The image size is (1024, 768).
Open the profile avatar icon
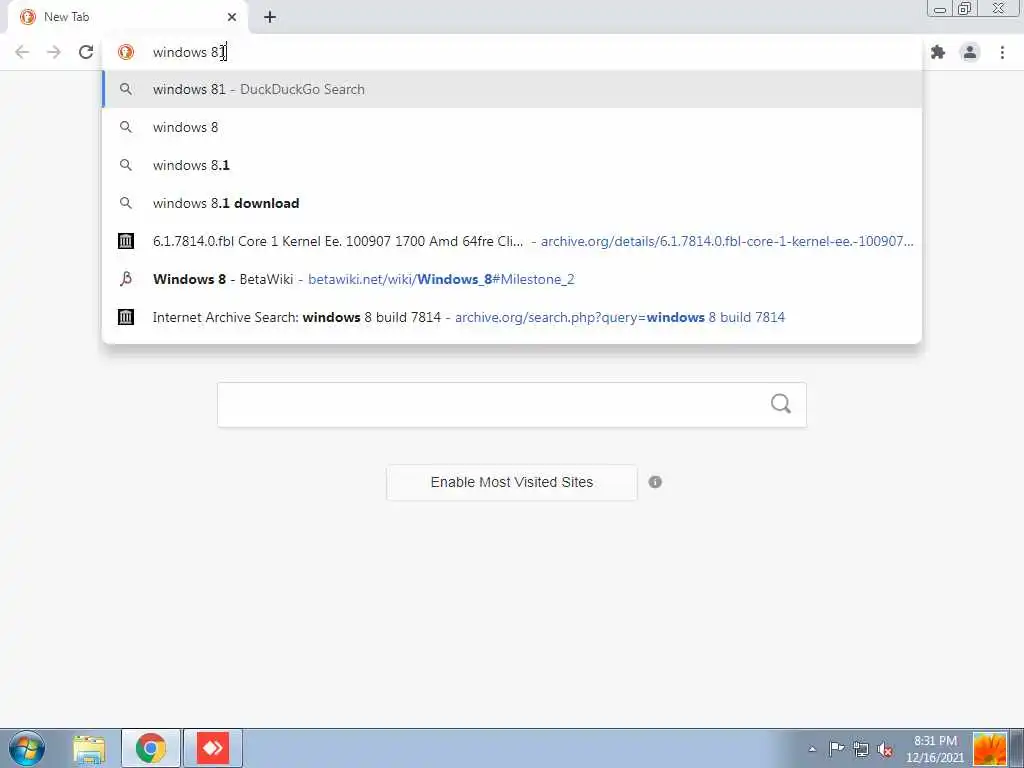970,52
